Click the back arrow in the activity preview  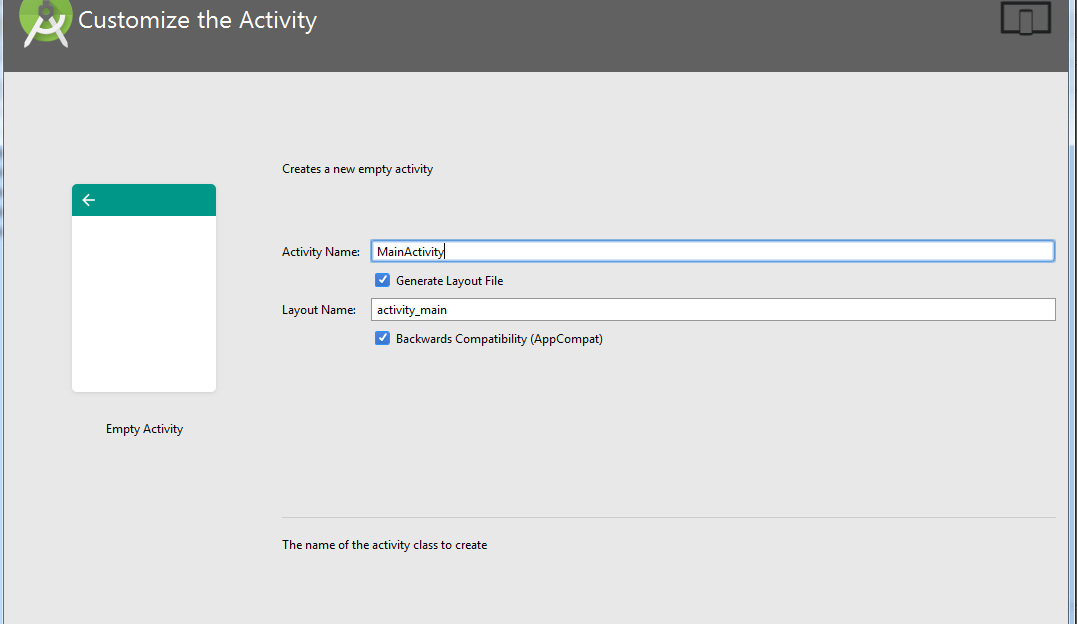click(88, 200)
